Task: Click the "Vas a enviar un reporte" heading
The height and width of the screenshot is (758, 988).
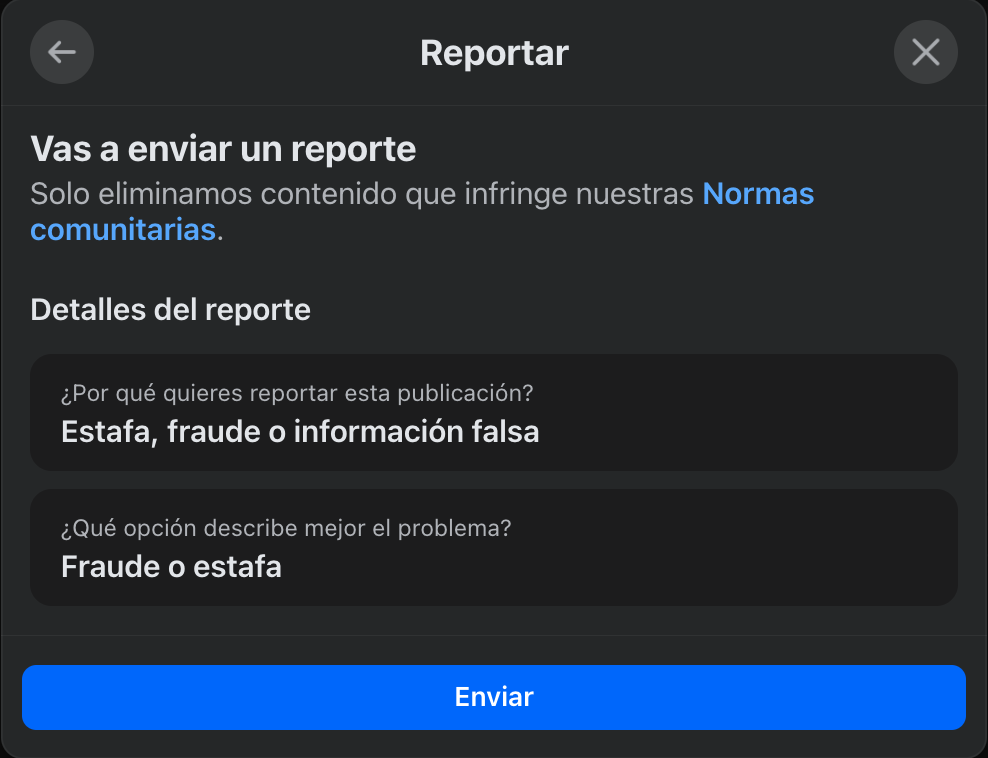Action: [x=223, y=149]
